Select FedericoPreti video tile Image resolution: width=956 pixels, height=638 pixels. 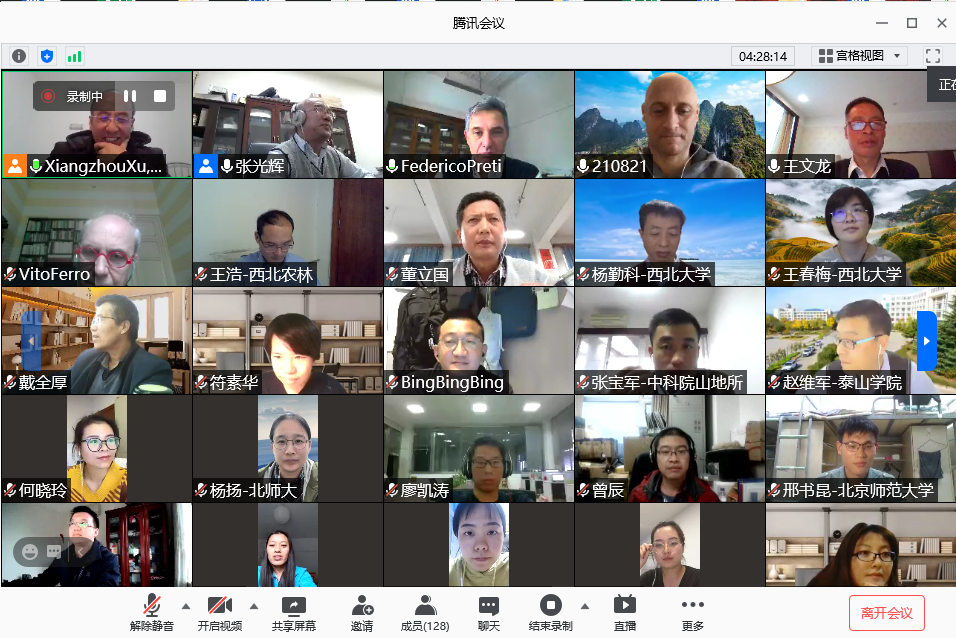[479, 124]
